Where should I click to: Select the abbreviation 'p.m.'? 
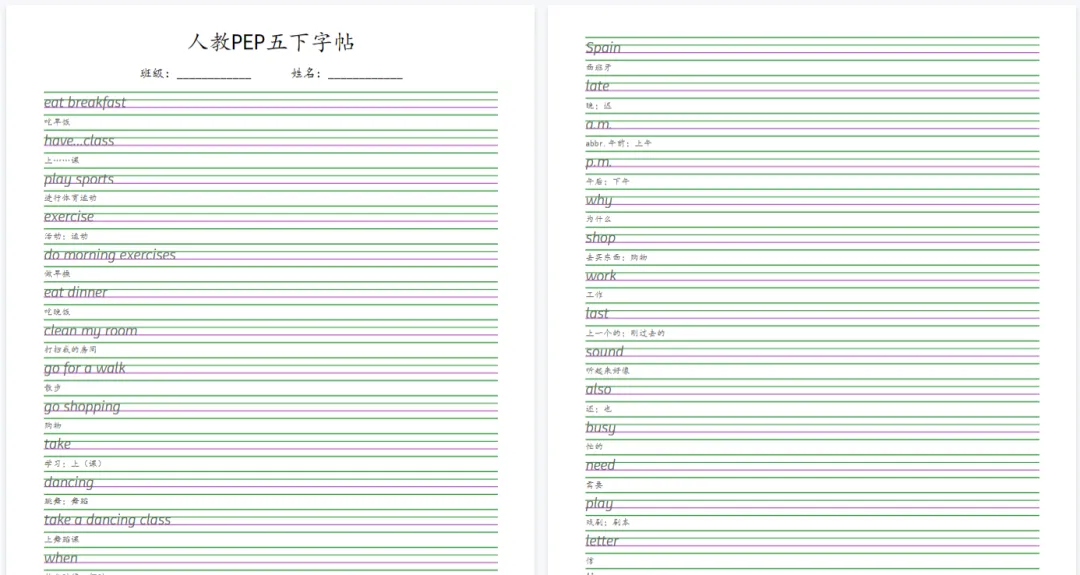(x=598, y=163)
